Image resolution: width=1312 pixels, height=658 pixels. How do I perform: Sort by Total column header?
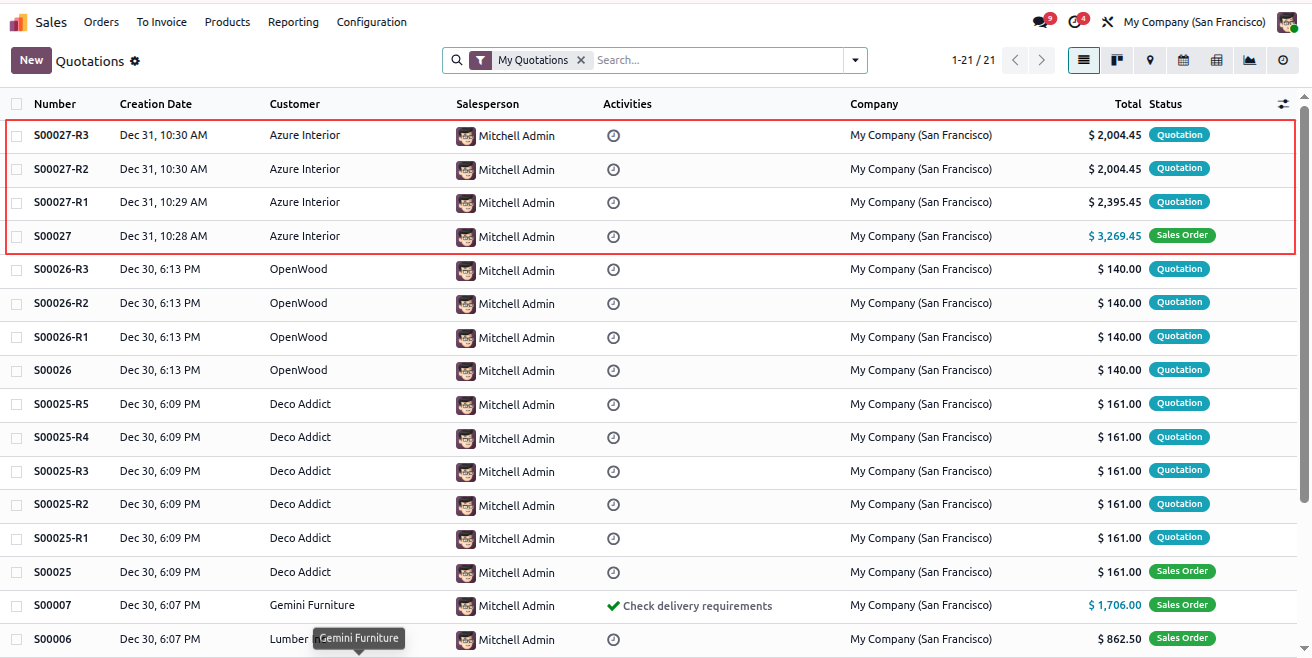click(x=1128, y=104)
